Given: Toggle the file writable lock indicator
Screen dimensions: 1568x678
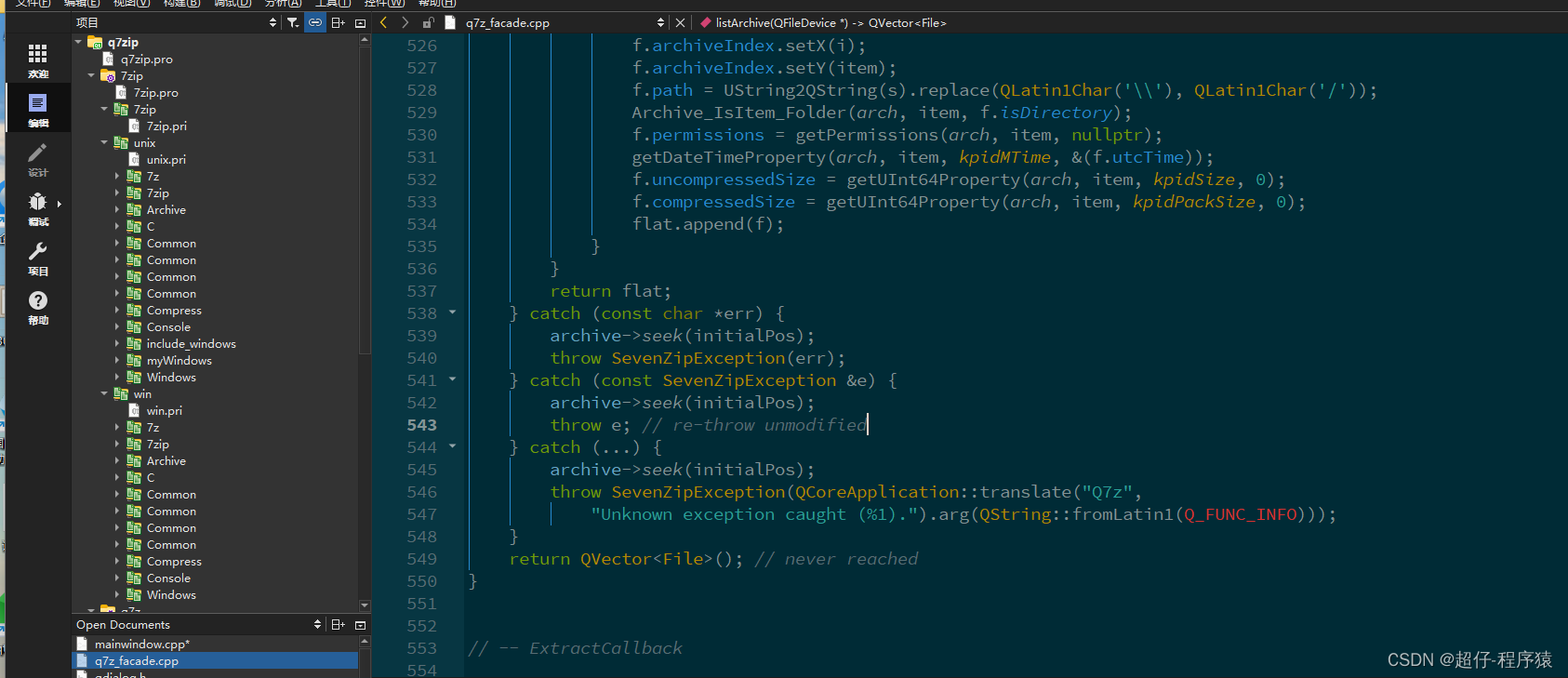Looking at the screenshot, I should pos(428,22).
